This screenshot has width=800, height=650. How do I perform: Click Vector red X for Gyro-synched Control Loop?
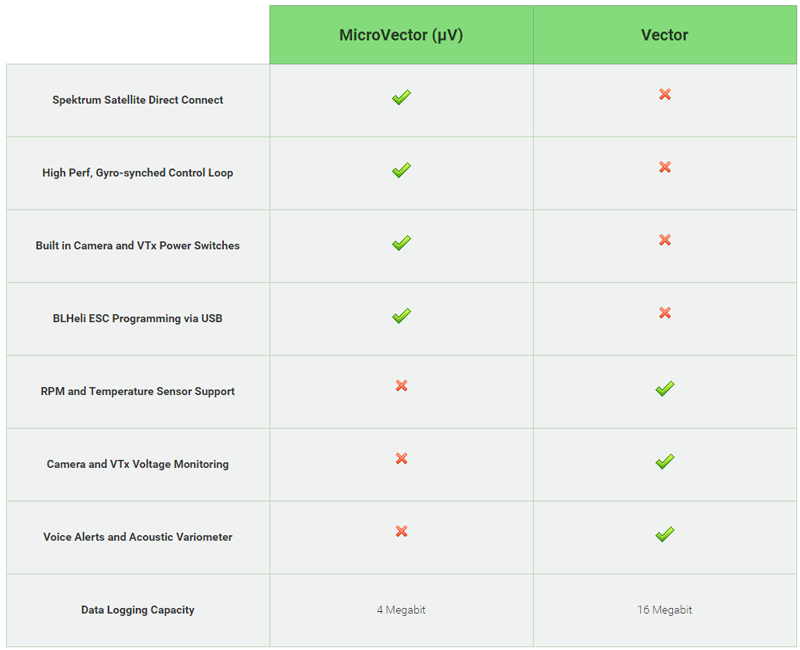pyautogui.click(x=665, y=167)
